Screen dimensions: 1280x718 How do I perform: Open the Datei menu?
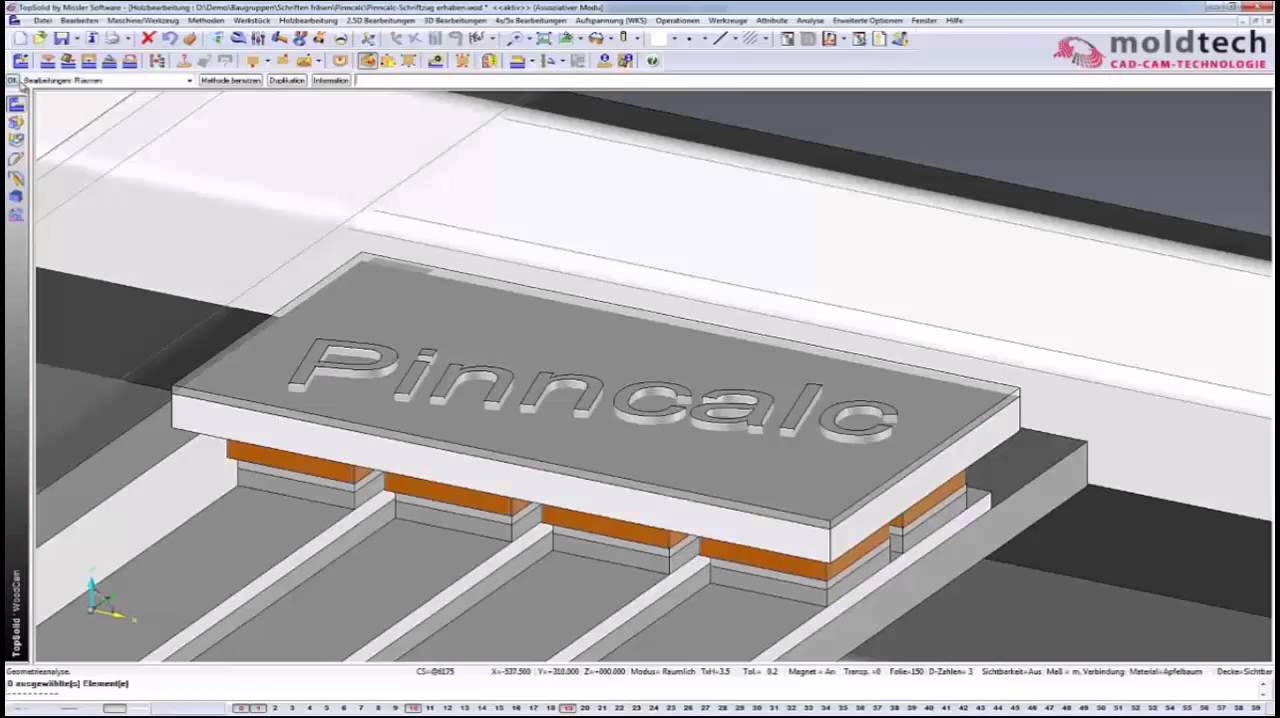(42, 20)
